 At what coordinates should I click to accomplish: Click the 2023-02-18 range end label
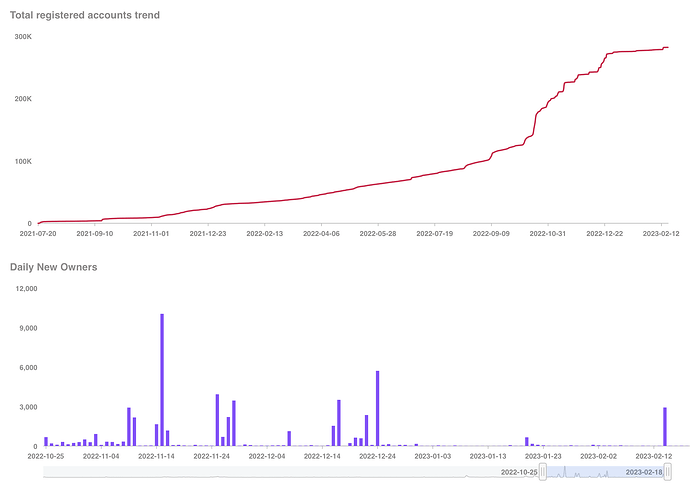[644, 472]
